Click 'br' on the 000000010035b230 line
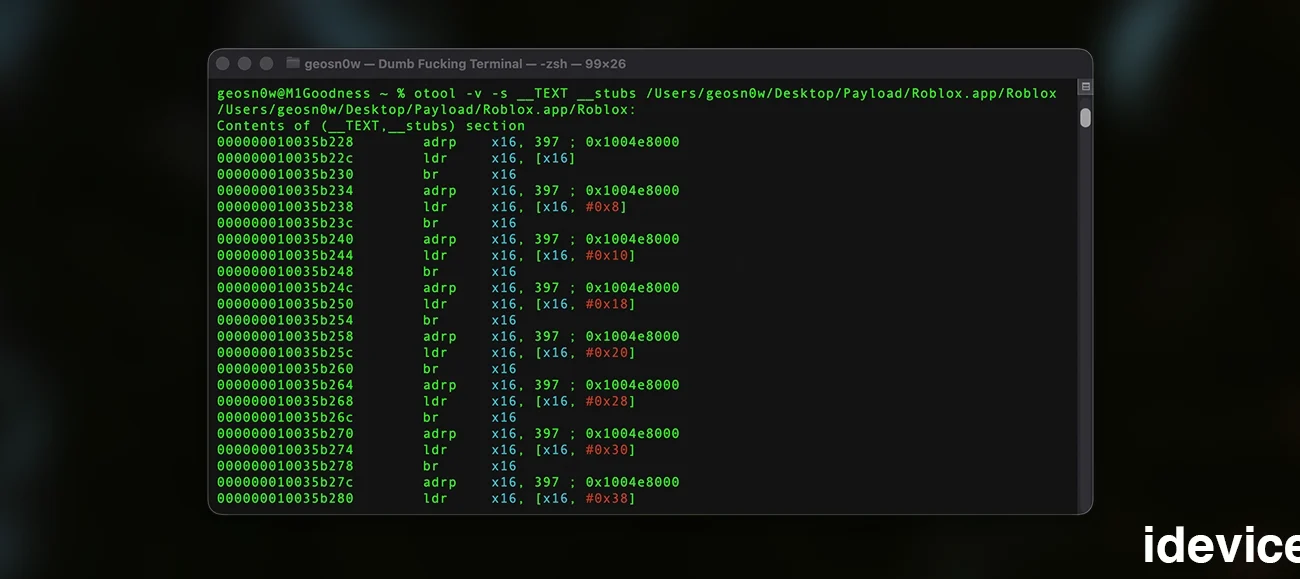Screen dimensions: 1300x579 (x=431, y=174)
